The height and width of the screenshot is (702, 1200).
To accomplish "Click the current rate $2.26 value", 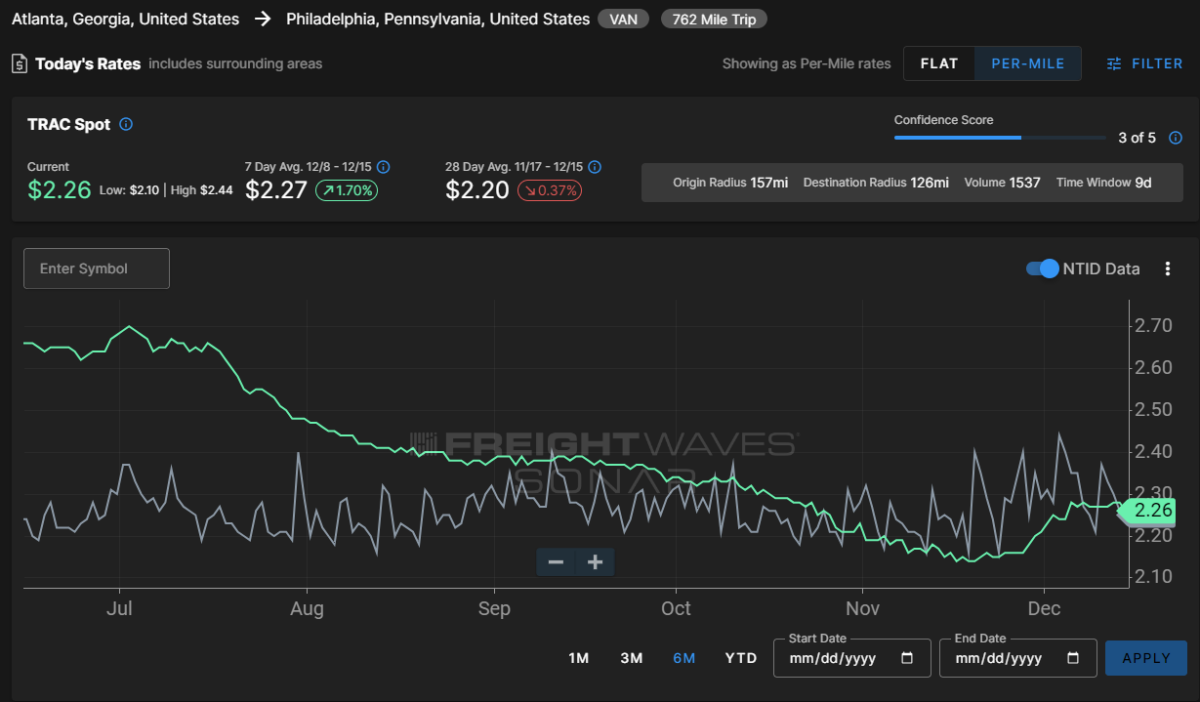I will point(59,190).
